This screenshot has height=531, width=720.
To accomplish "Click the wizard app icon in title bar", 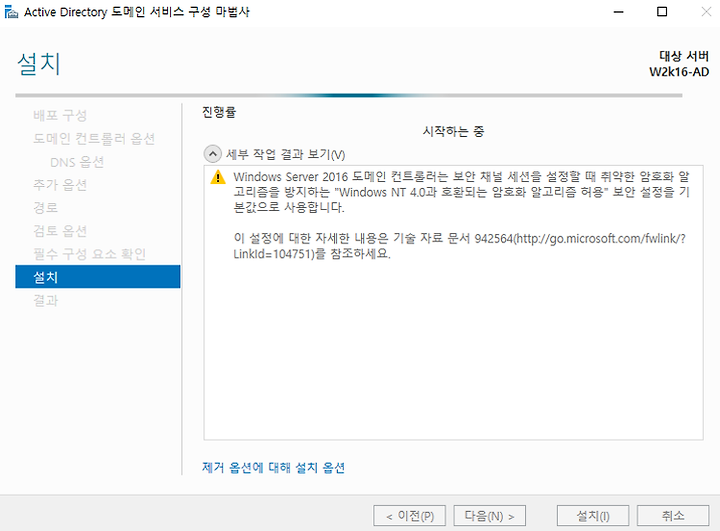I will (11, 11).
